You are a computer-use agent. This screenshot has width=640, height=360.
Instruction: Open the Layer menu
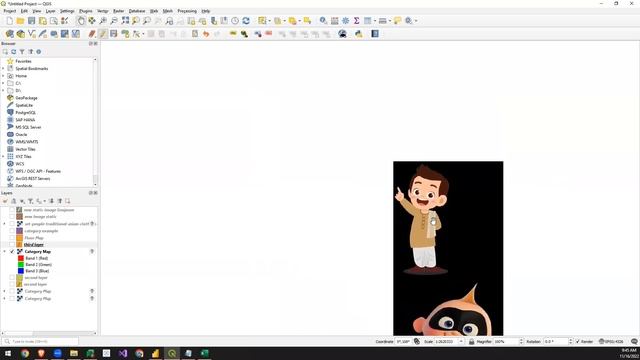click(50, 11)
